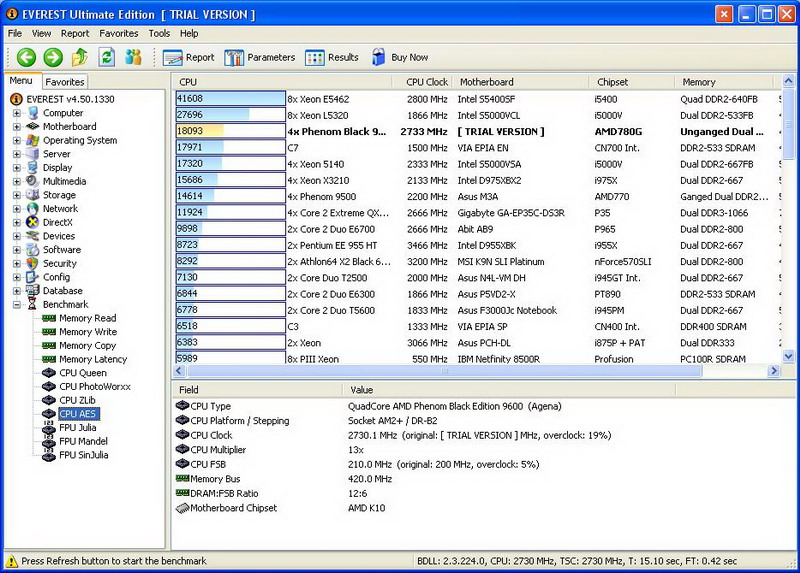The height and width of the screenshot is (573, 800).
Task: Select the Network tree icon
Action: 33,209
